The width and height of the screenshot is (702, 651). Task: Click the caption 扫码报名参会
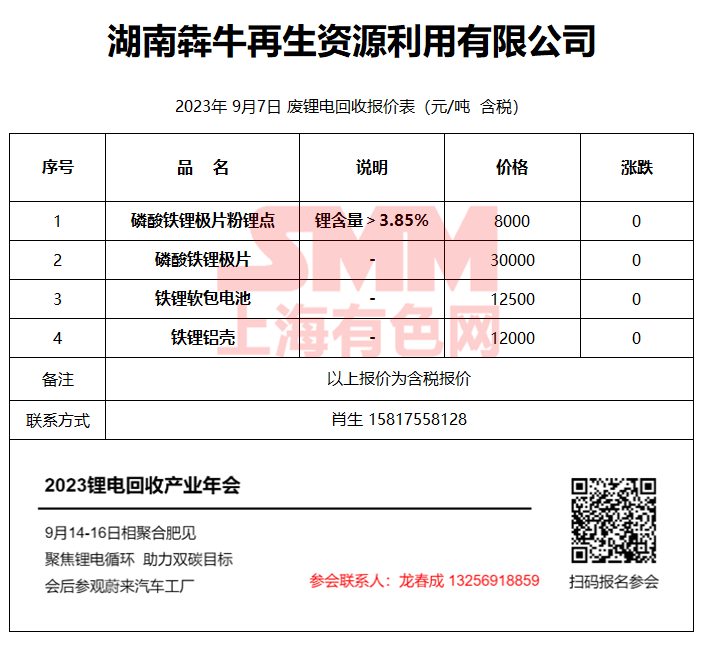[x=614, y=582]
